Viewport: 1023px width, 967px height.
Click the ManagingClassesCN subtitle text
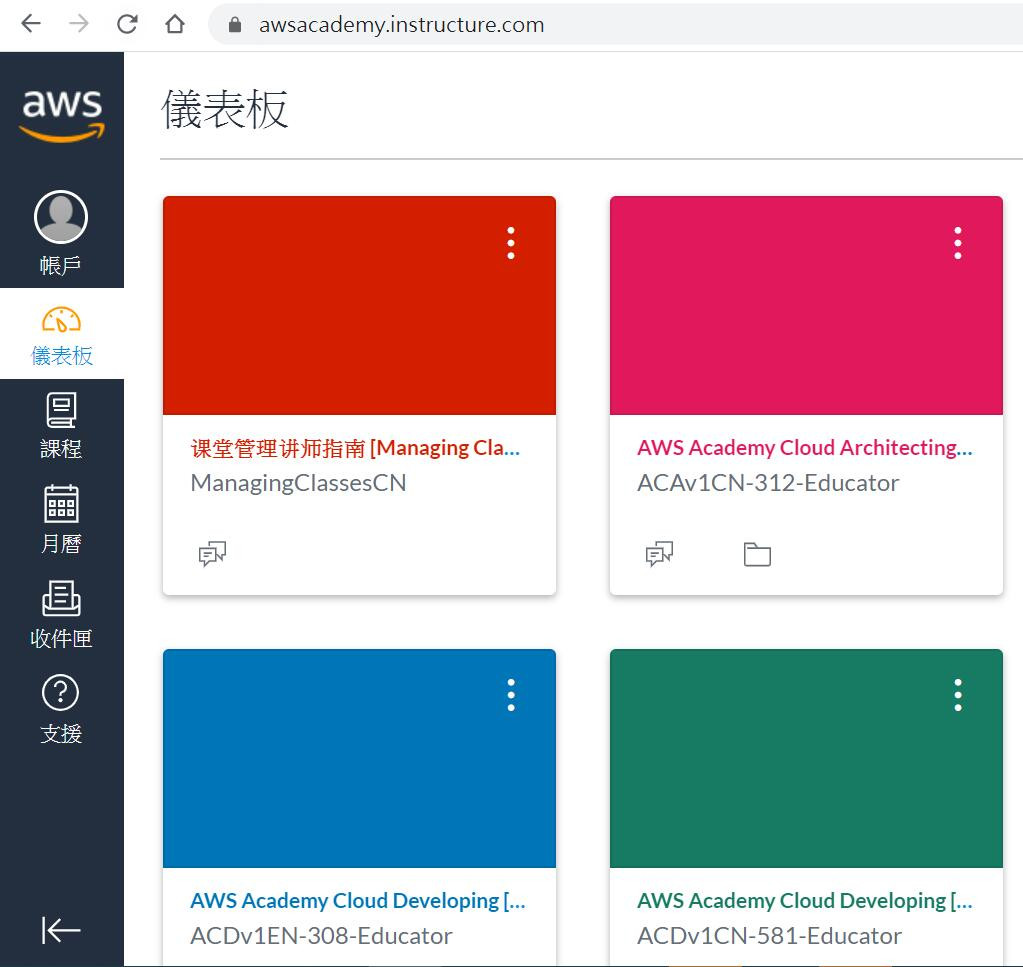click(298, 483)
